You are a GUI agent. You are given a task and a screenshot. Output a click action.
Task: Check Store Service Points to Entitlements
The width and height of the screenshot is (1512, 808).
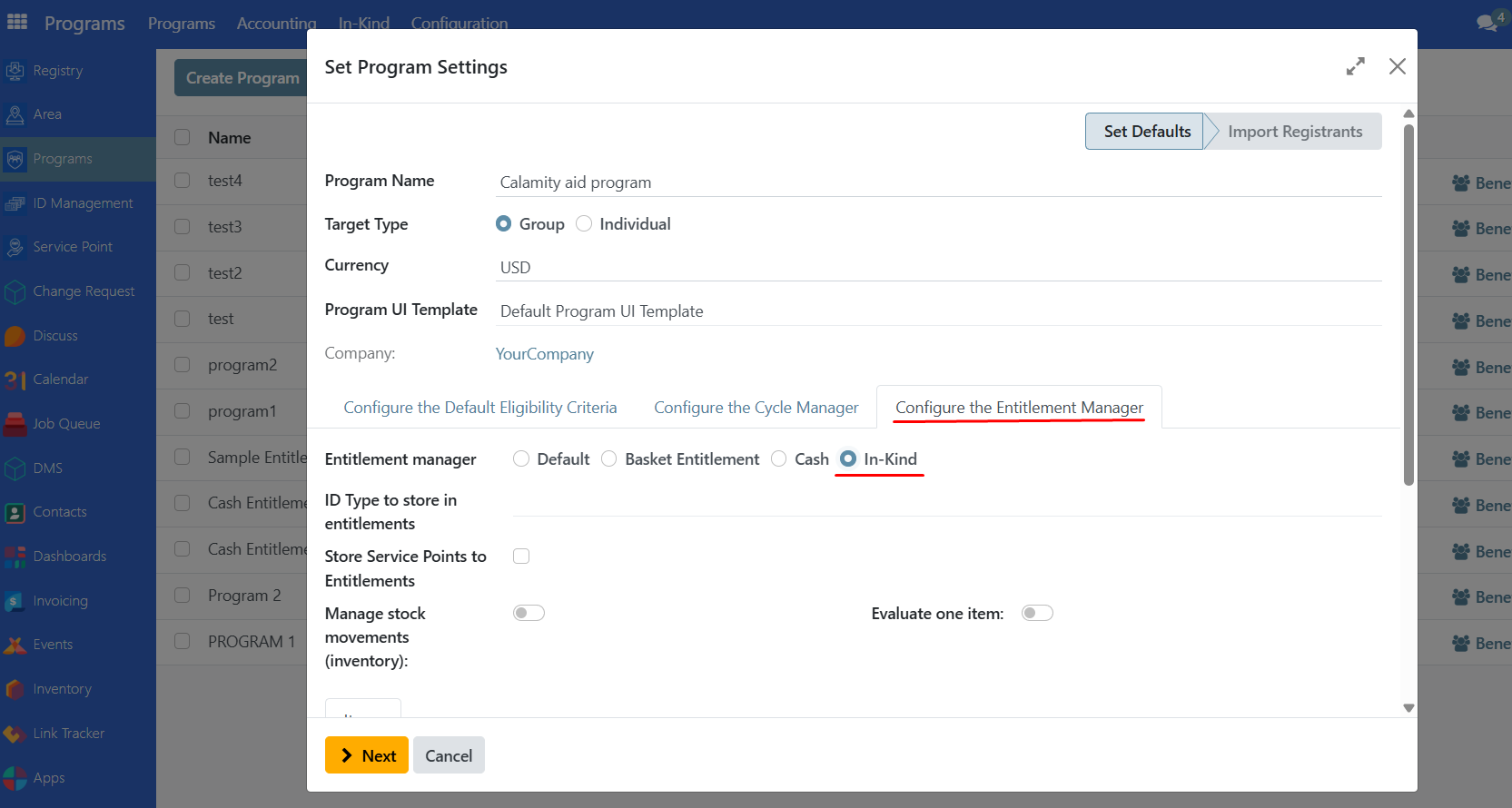pos(521,557)
